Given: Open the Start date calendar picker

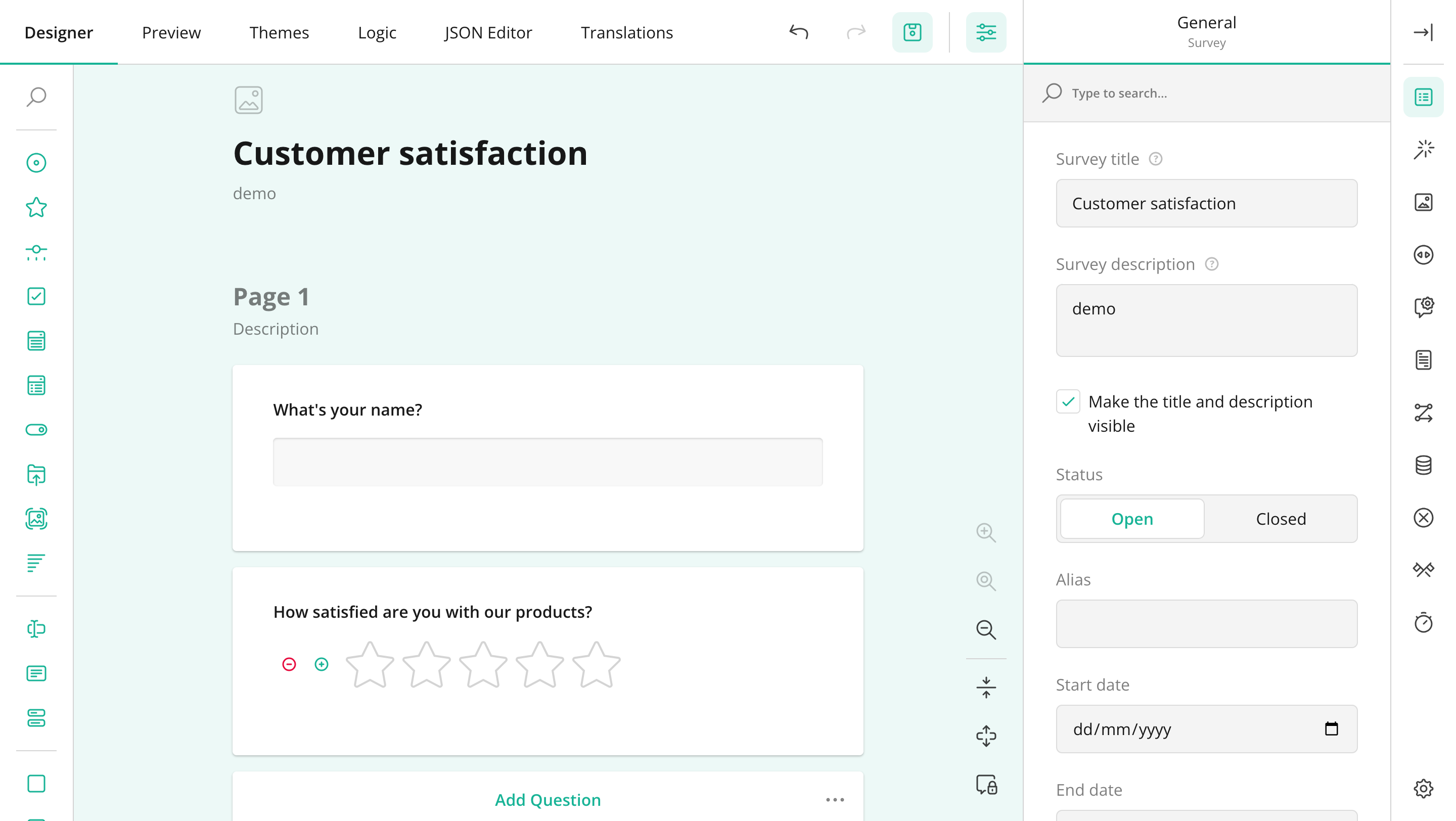Looking at the screenshot, I should coord(1331,728).
